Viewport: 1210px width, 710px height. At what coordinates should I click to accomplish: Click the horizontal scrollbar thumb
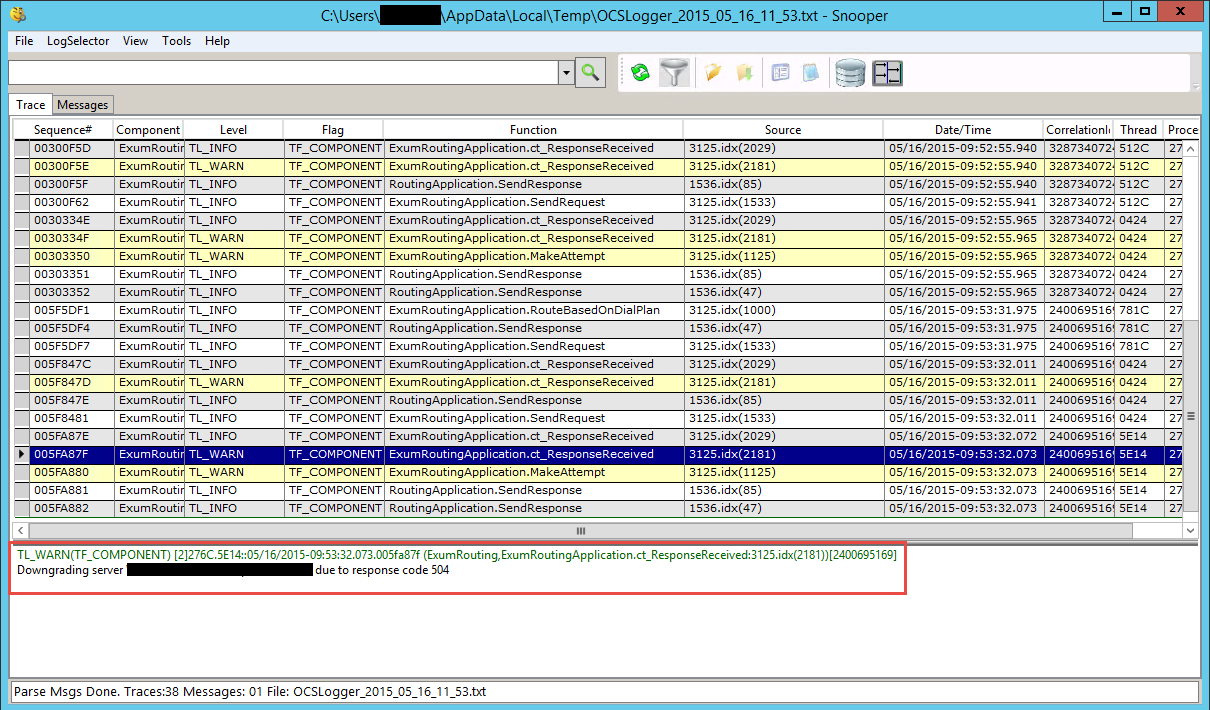pos(580,531)
